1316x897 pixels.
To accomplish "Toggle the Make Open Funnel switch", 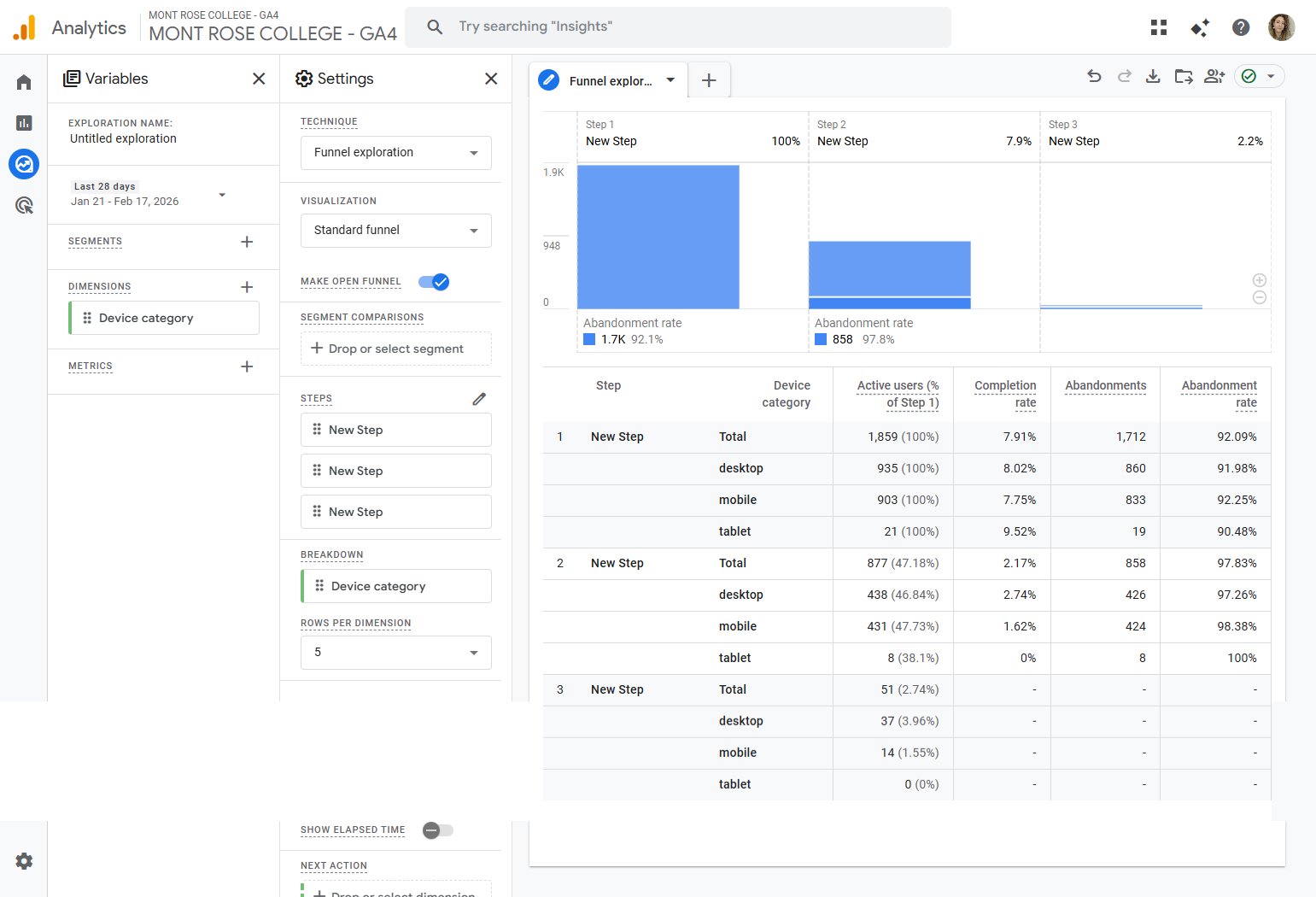I will 434,282.
